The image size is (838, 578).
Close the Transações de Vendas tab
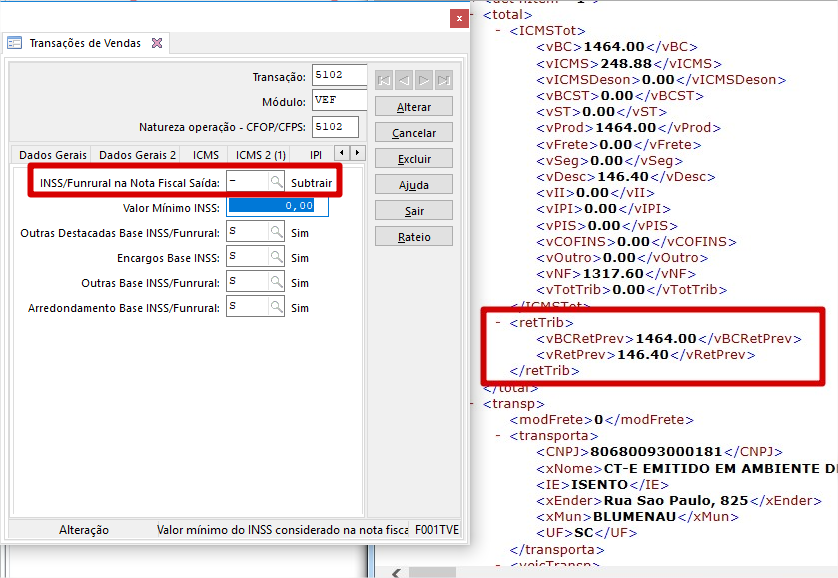pyautogui.click(x=156, y=43)
